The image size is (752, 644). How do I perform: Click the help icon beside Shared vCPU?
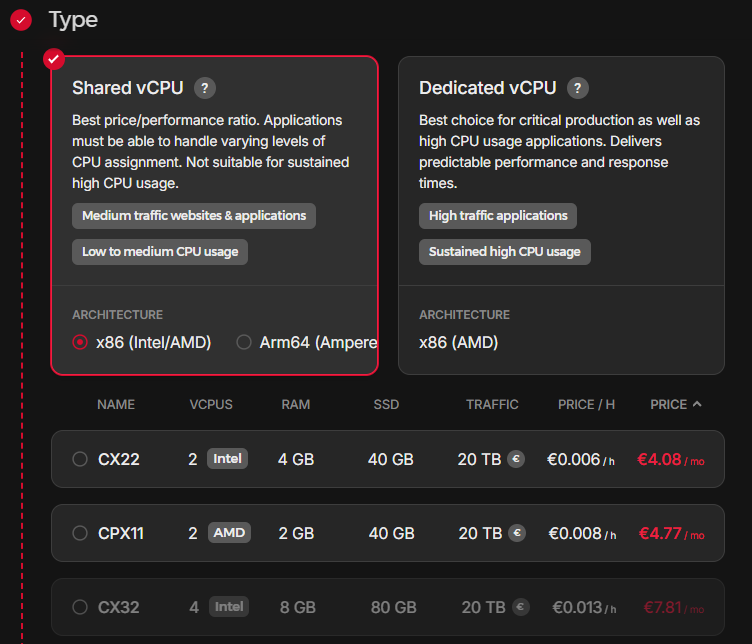click(x=205, y=88)
